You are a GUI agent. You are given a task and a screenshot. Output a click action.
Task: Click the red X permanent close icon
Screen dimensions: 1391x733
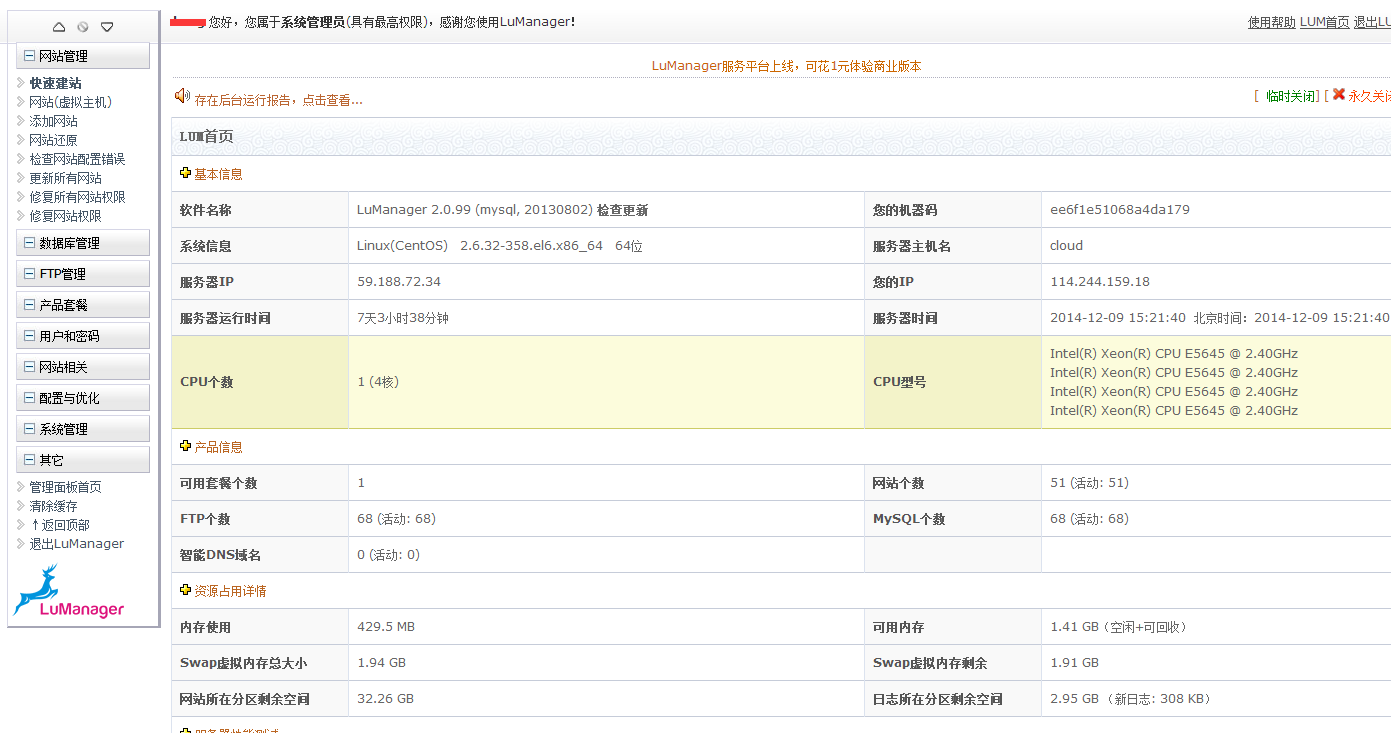pos(1338,95)
